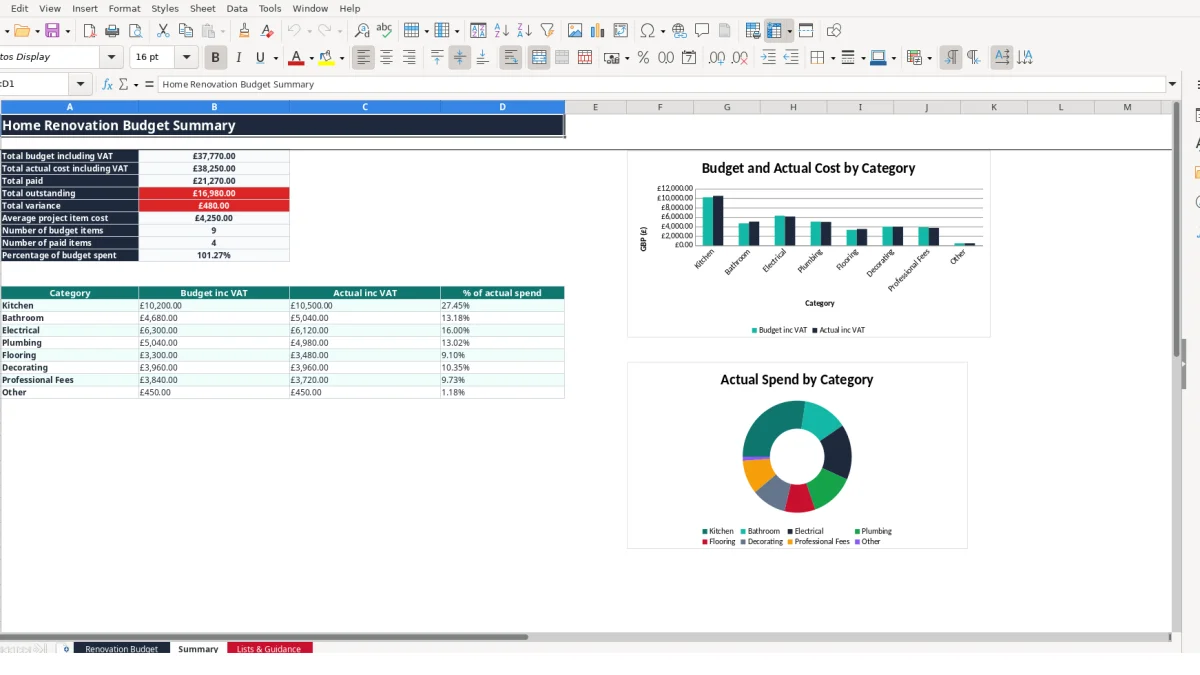The height and width of the screenshot is (675, 1200).
Task: Format as percent
Action: coord(643,58)
